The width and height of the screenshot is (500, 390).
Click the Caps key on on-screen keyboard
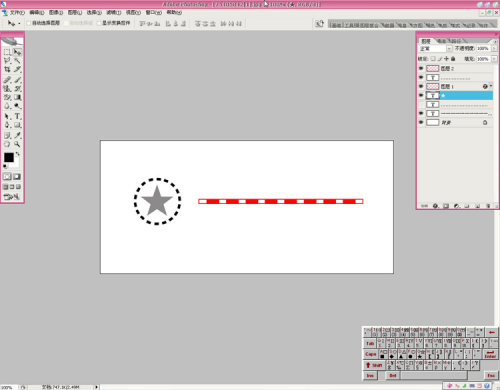(x=370, y=354)
